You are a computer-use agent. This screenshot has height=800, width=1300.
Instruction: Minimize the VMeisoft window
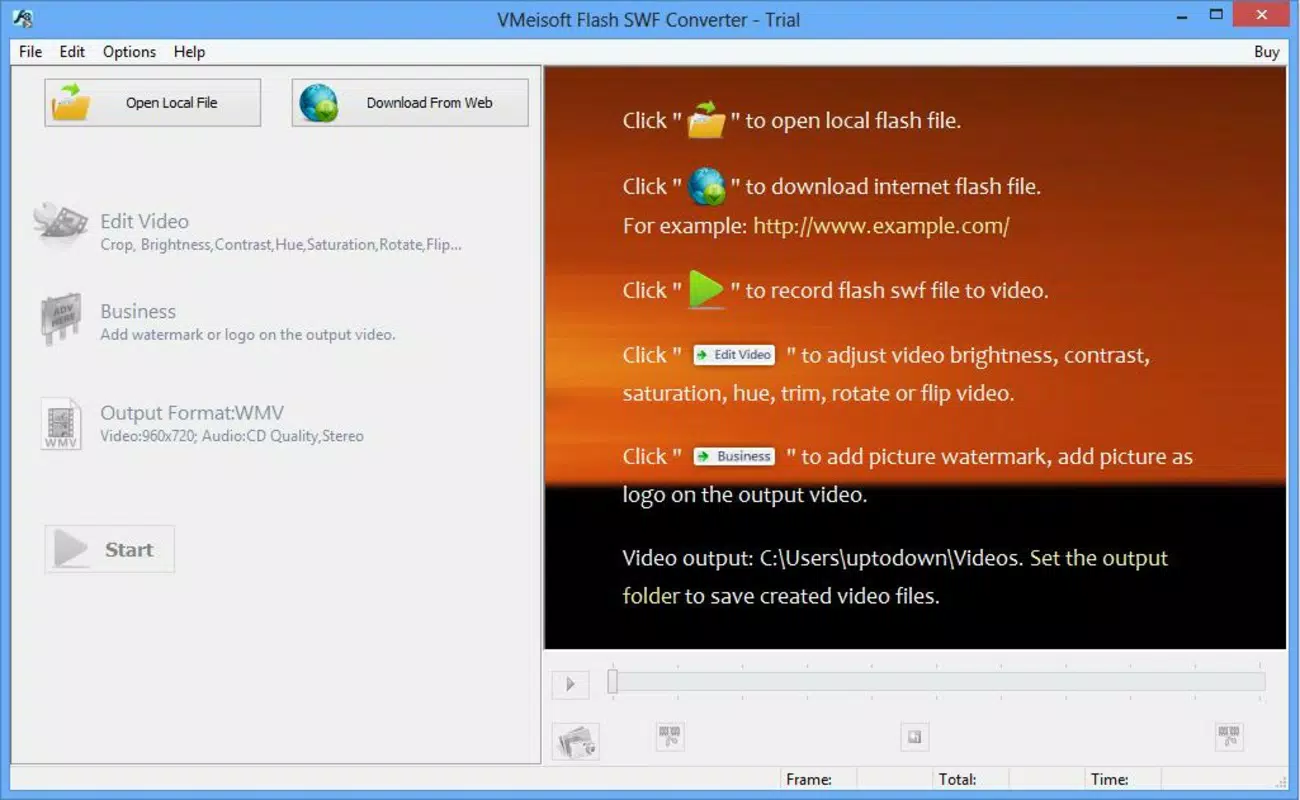coord(1181,15)
